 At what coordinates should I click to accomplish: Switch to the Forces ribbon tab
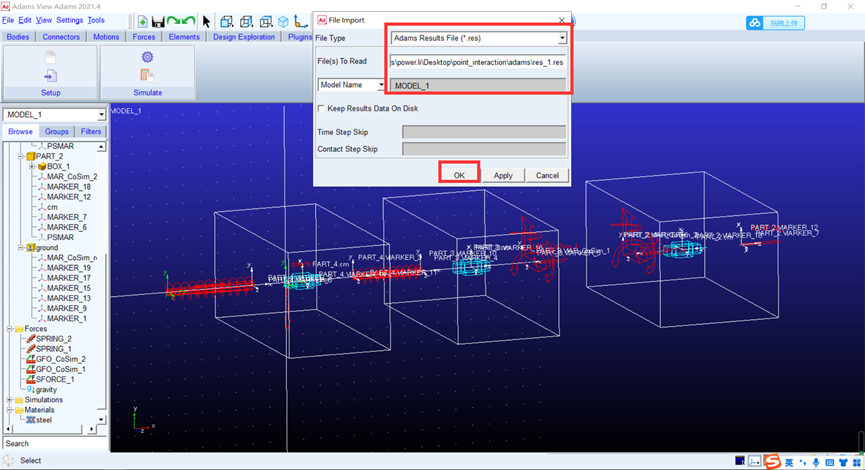(x=144, y=37)
